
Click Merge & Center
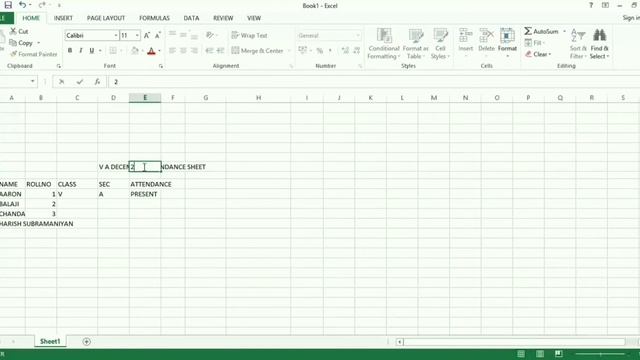point(257,51)
